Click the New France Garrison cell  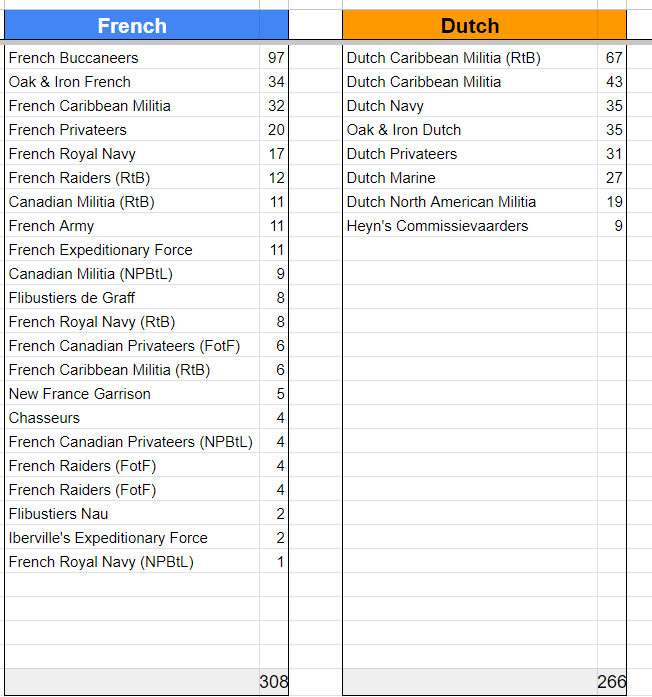80,394
